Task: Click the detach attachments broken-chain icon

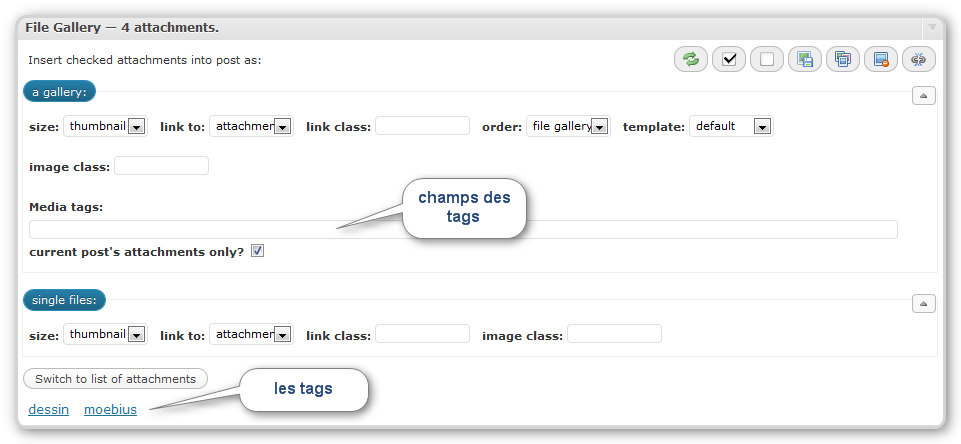Action: [x=919, y=59]
